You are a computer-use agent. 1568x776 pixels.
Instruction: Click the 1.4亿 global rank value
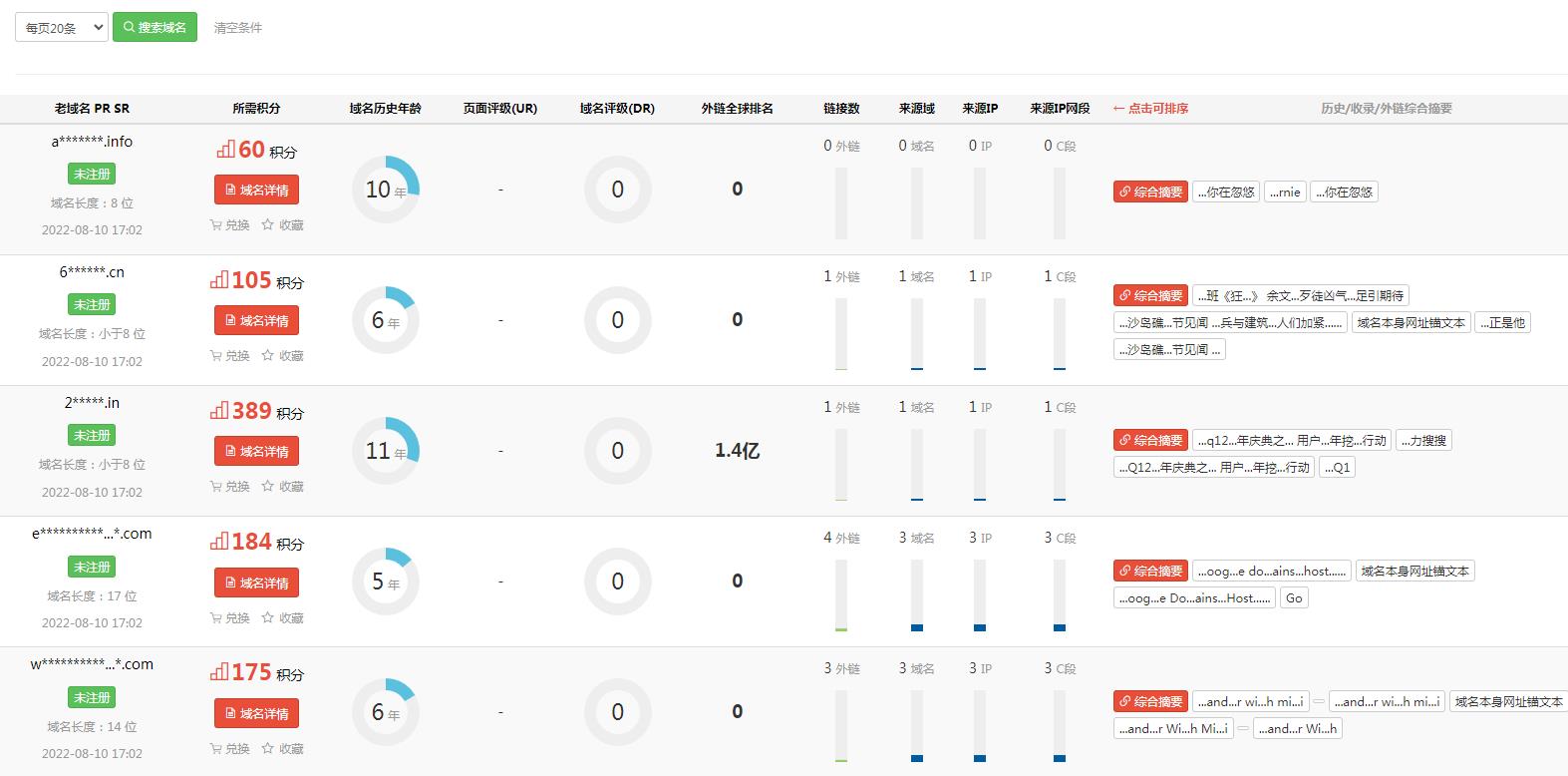(x=737, y=451)
